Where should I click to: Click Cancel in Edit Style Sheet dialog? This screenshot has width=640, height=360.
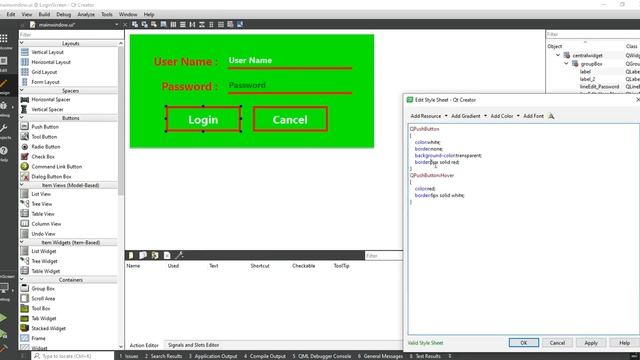click(x=557, y=343)
